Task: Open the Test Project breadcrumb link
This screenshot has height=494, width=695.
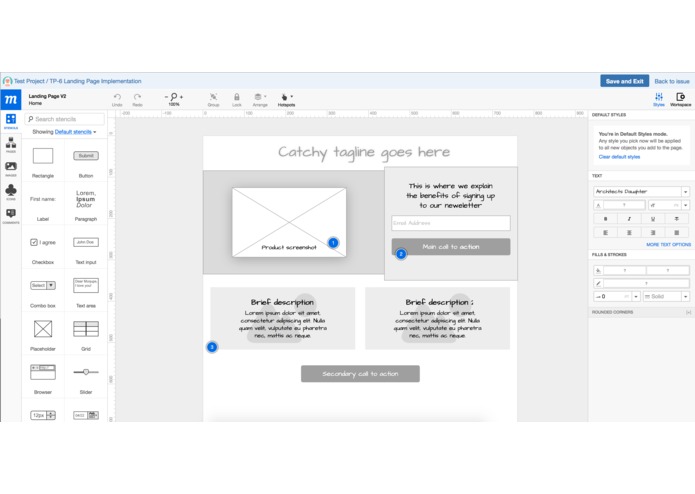Action: [x=29, y=81]
